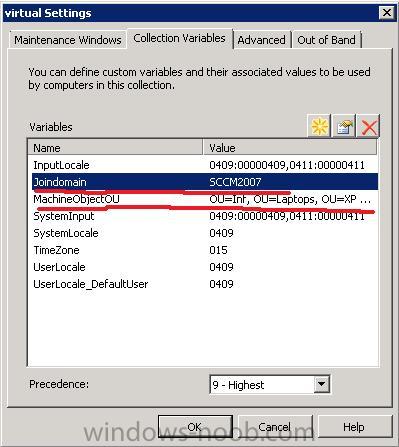Select the MachineObjectOU variable
This screenshot has width=399, height=447.
(205, 199)
